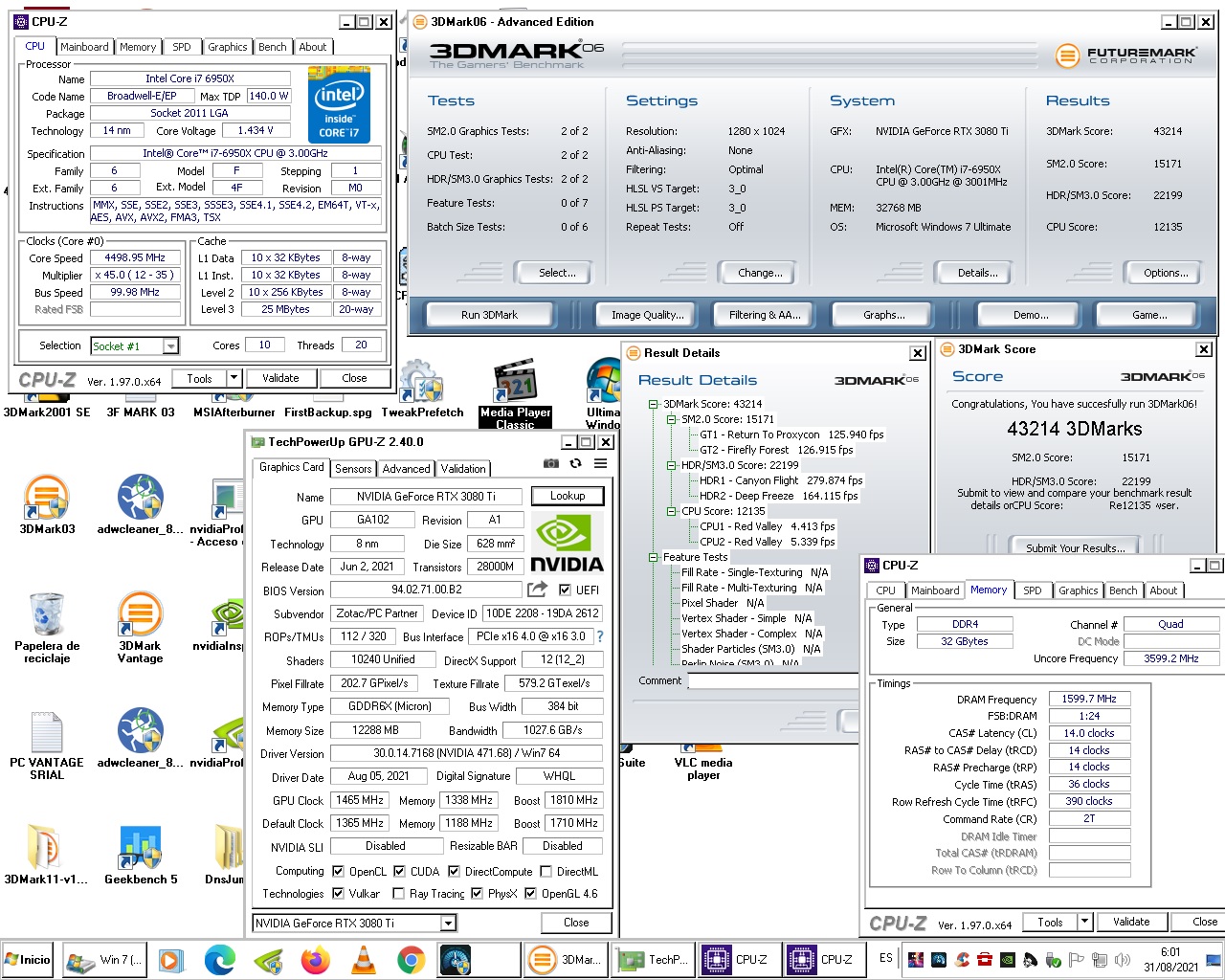
Task: Click the NVIDIA icon in the system tray
Action: tap(1007, 960)
